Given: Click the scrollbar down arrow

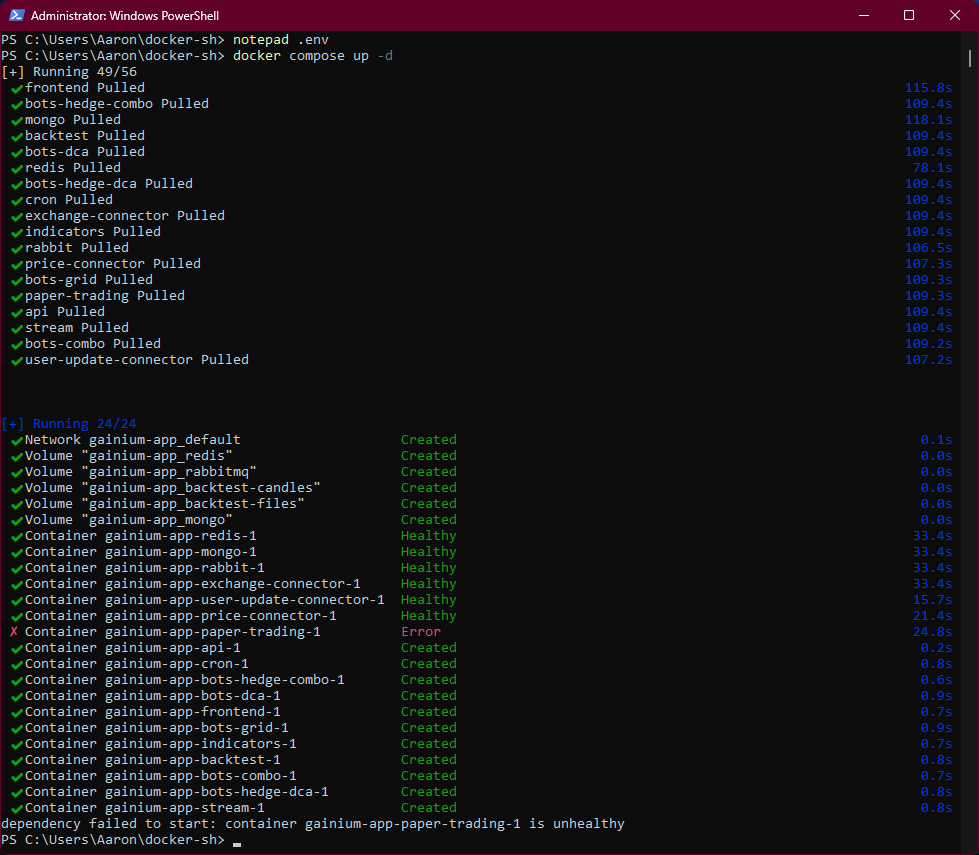Looking at the screenshot, I should 970,845.
